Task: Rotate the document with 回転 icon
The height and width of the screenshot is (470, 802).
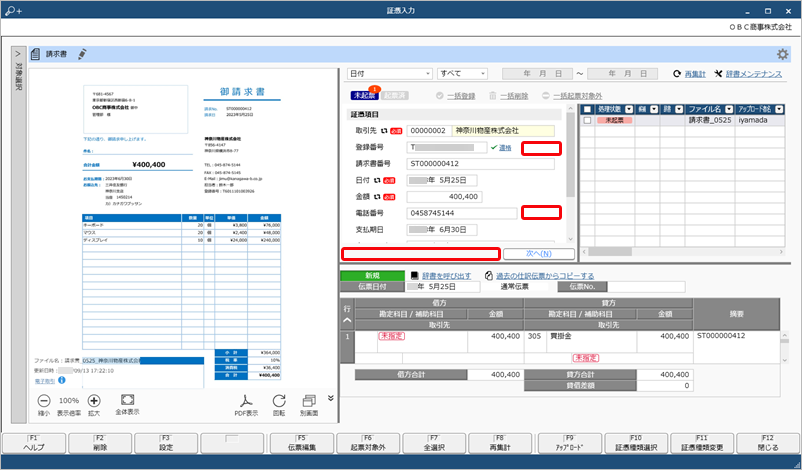Action: (x=279, y=400)
